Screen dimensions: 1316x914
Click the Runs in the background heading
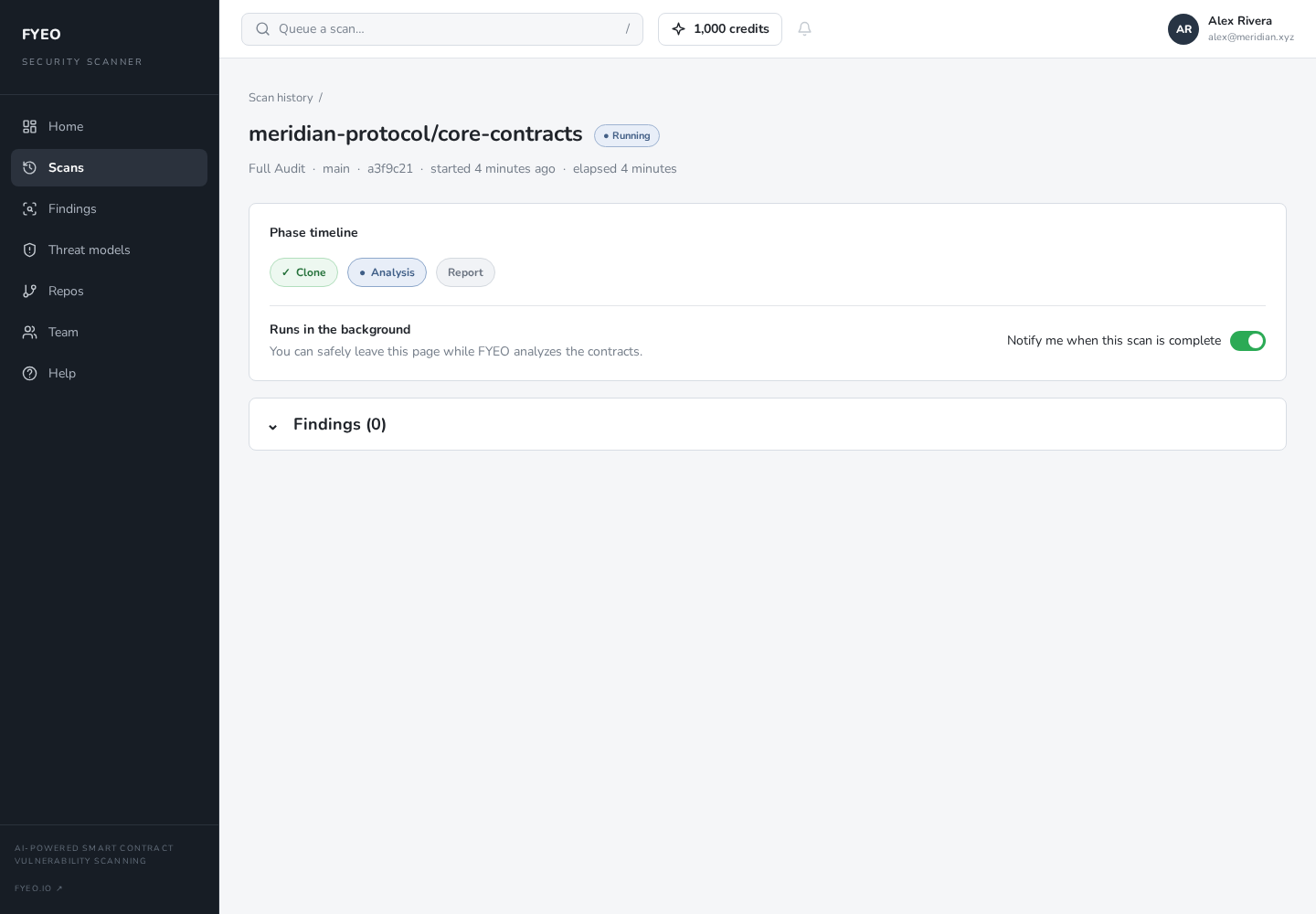coord(340,330)
